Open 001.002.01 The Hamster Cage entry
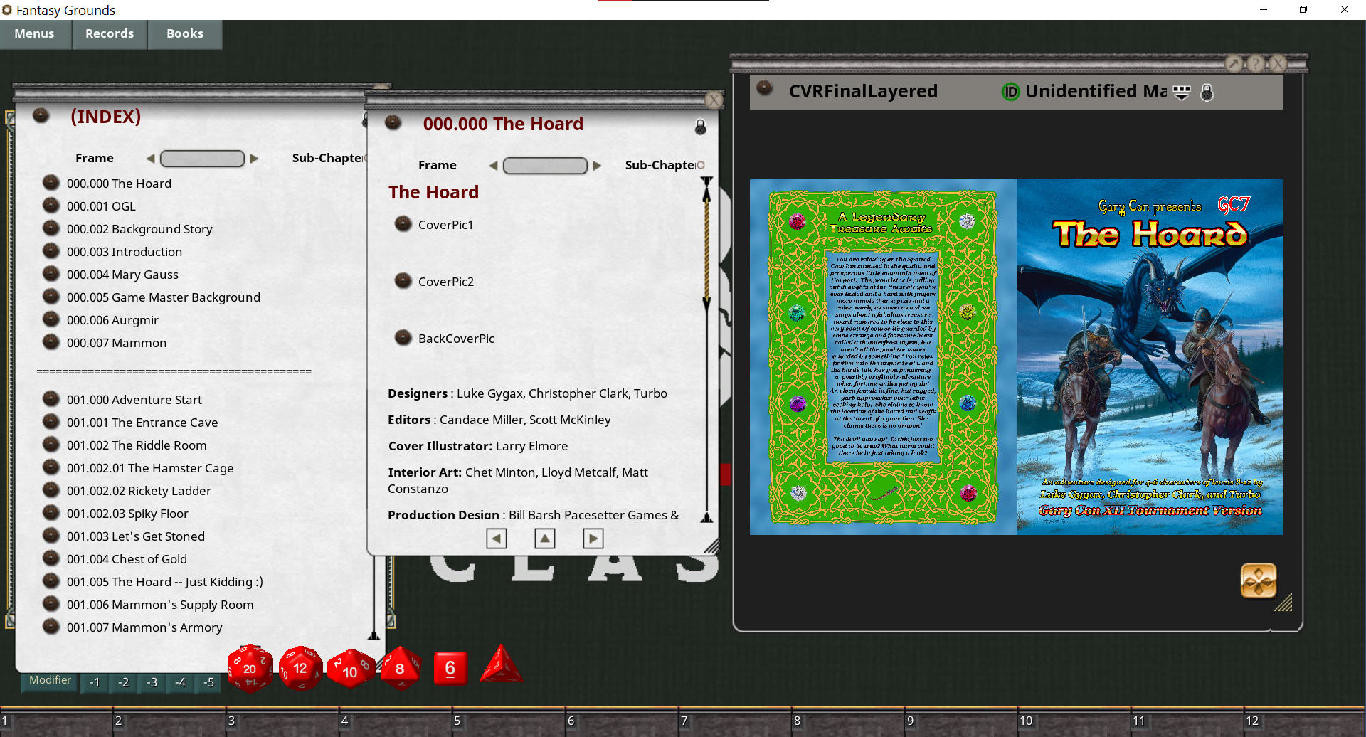The image size is (1366, 737). [x=150, y=467]
